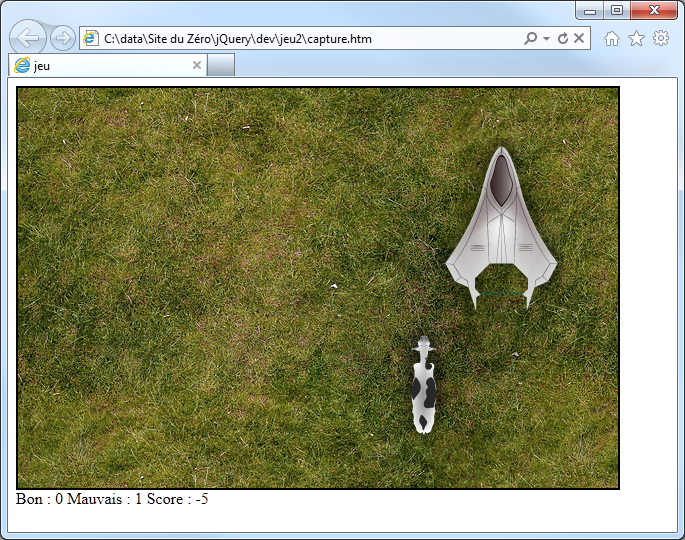Maximize the Internet Explorer window
This screenshot has width=685, height=540.
click(617, 10)
